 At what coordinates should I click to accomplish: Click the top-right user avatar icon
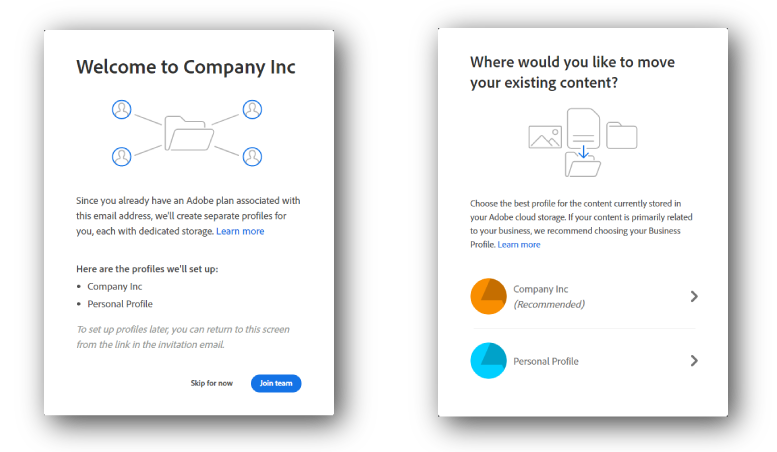coord(252,109)
